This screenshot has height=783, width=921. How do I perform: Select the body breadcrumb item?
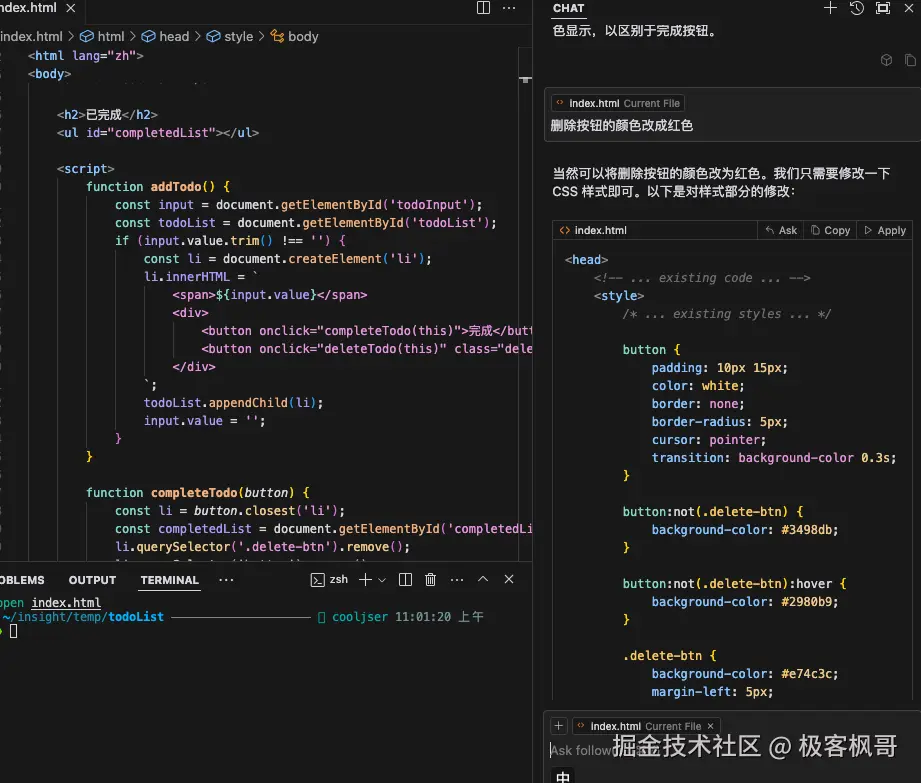click(x=294, y=36)
